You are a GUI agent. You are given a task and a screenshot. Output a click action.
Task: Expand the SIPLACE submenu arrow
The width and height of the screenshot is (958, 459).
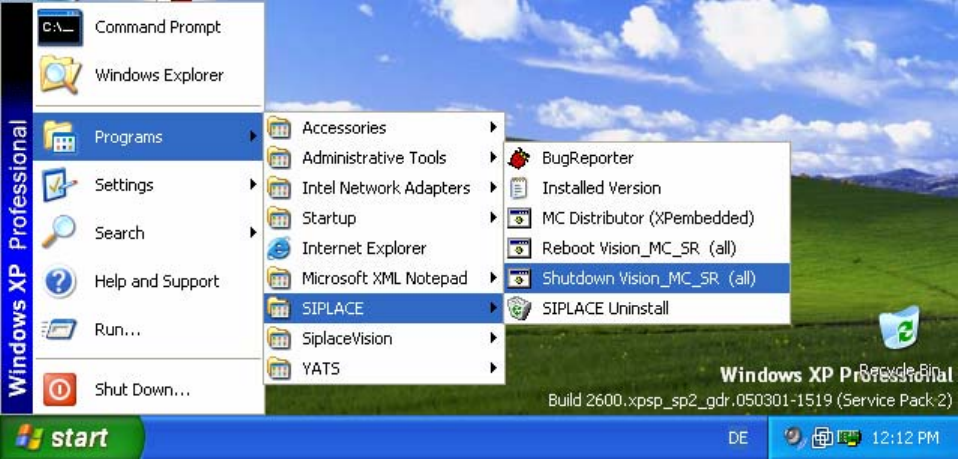point(492,307)
